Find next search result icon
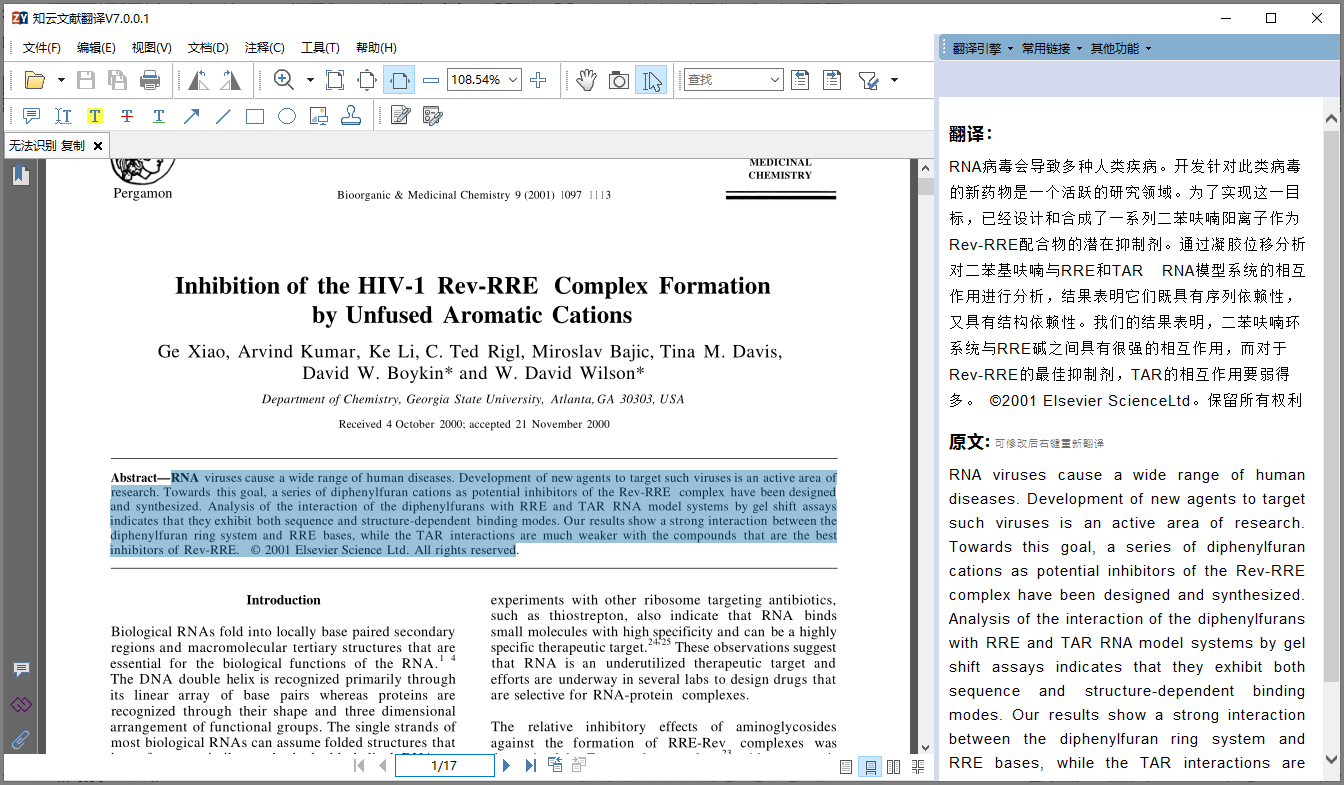1344x785 pixels. [x=832, y=80]
